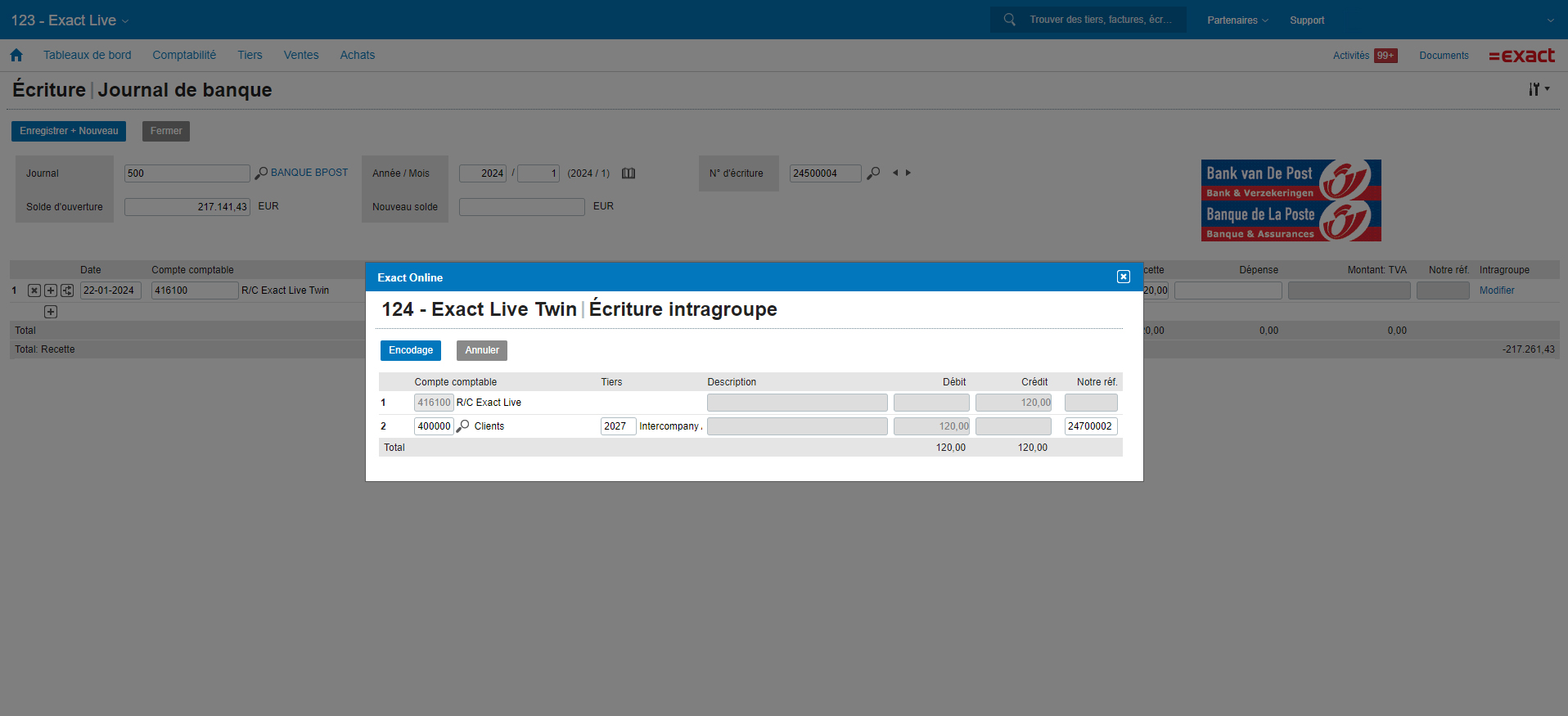Screen dimensions: 1568x716
Task: Click the Exact logo
Action: pyautogui.click(x=1521, y=56)
